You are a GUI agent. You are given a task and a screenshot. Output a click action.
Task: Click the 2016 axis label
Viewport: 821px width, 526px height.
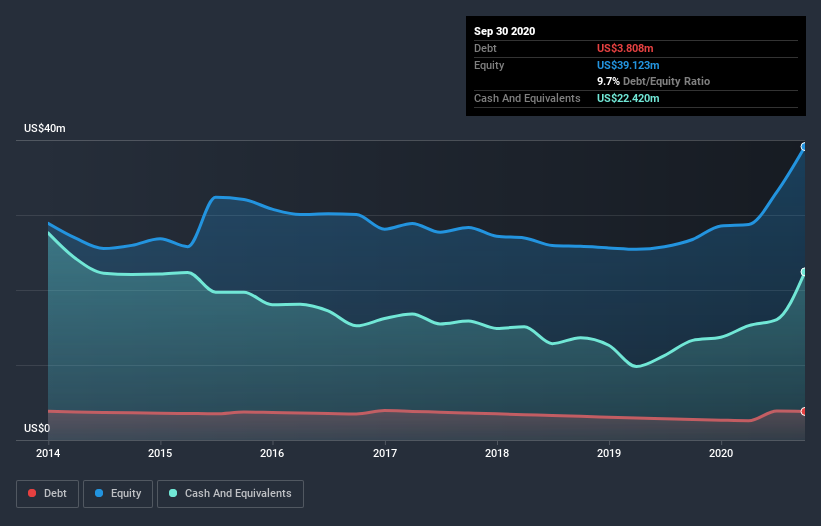point(272,453)
